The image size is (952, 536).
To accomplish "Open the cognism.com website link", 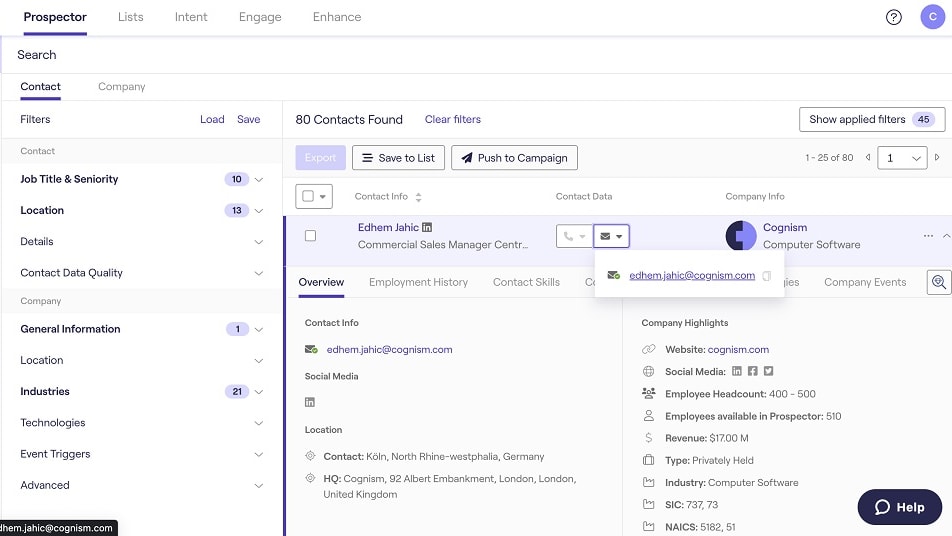I will [x=738, y=350].
